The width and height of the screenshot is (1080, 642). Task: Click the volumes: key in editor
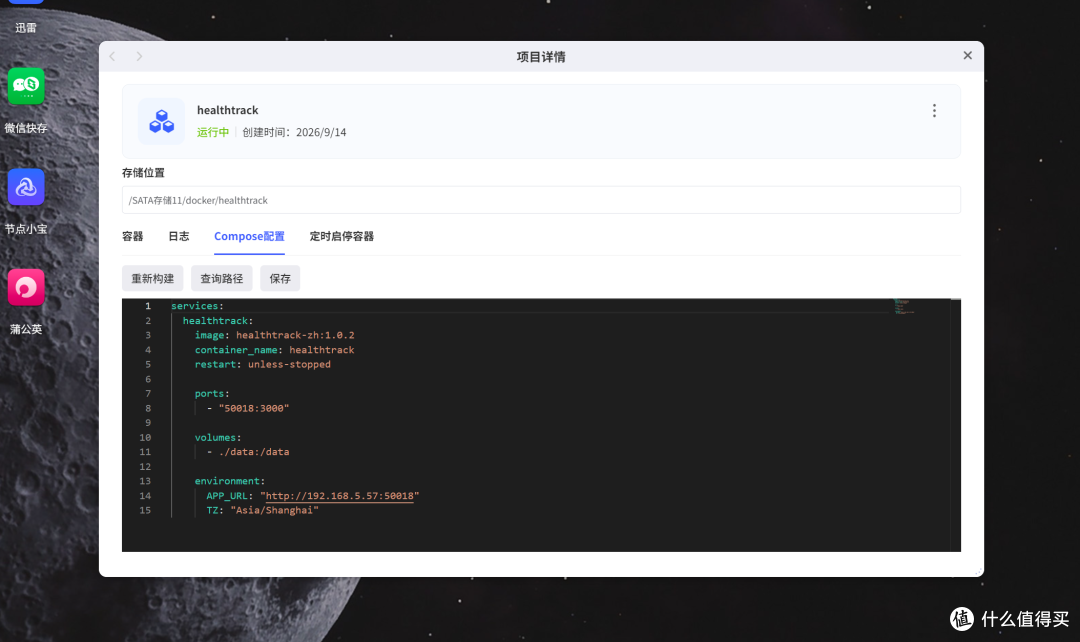coord(218,437)
